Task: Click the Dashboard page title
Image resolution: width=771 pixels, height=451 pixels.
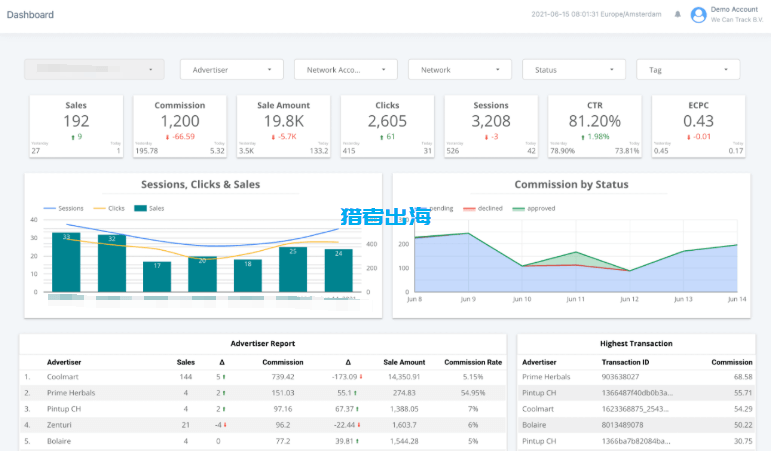Action: point(30,15)
